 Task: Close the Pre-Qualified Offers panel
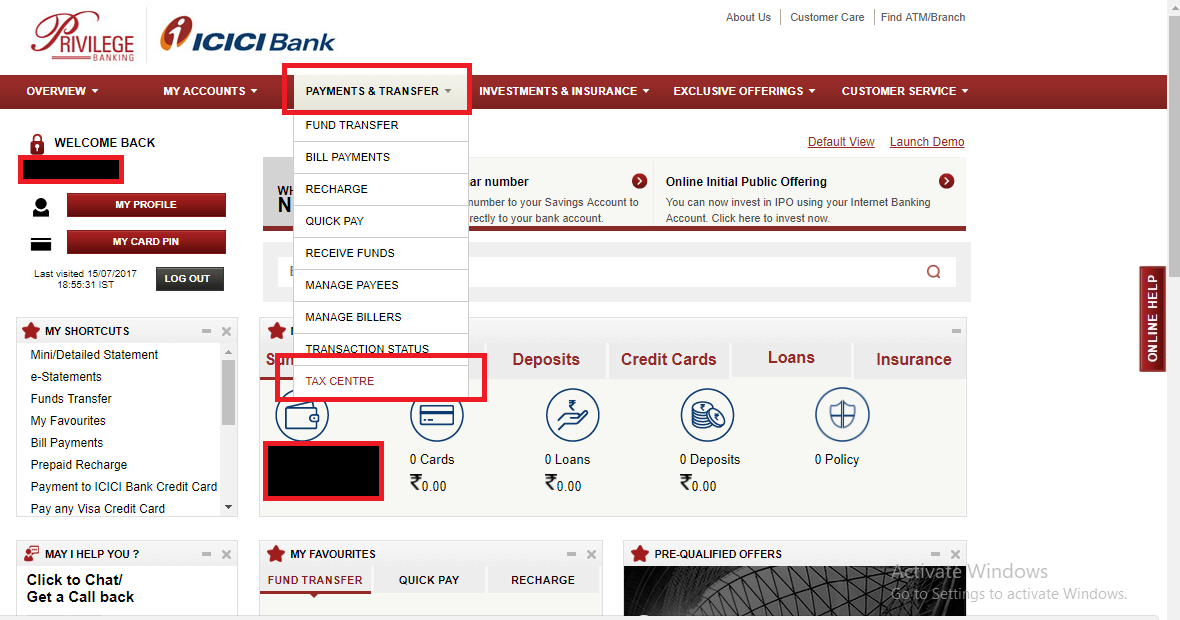point(955,555)
